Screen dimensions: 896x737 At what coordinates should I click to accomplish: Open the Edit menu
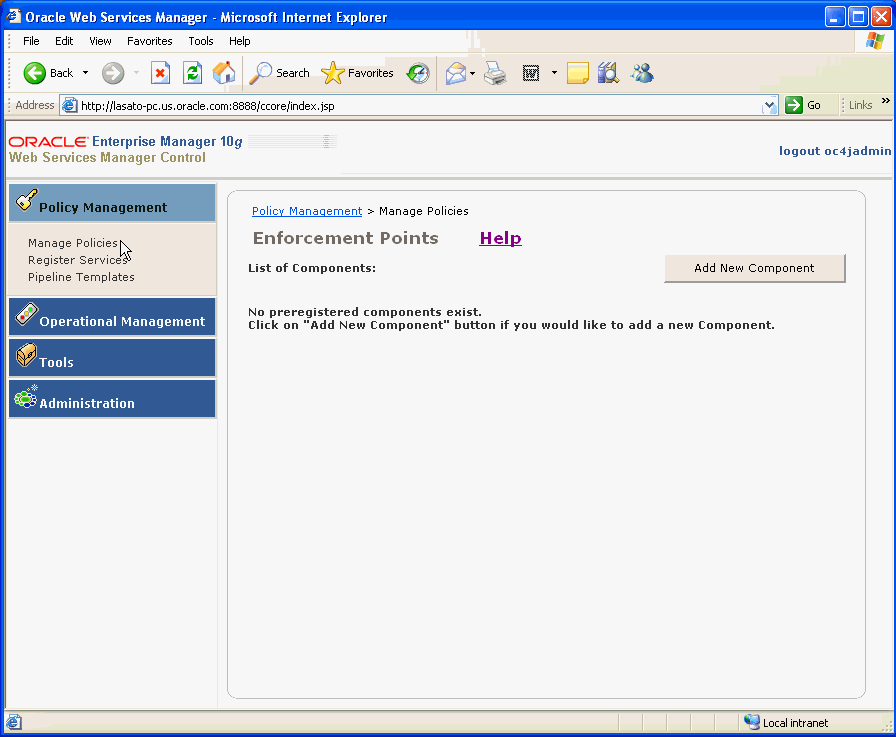pyautogui.click(x=64, y=41)
